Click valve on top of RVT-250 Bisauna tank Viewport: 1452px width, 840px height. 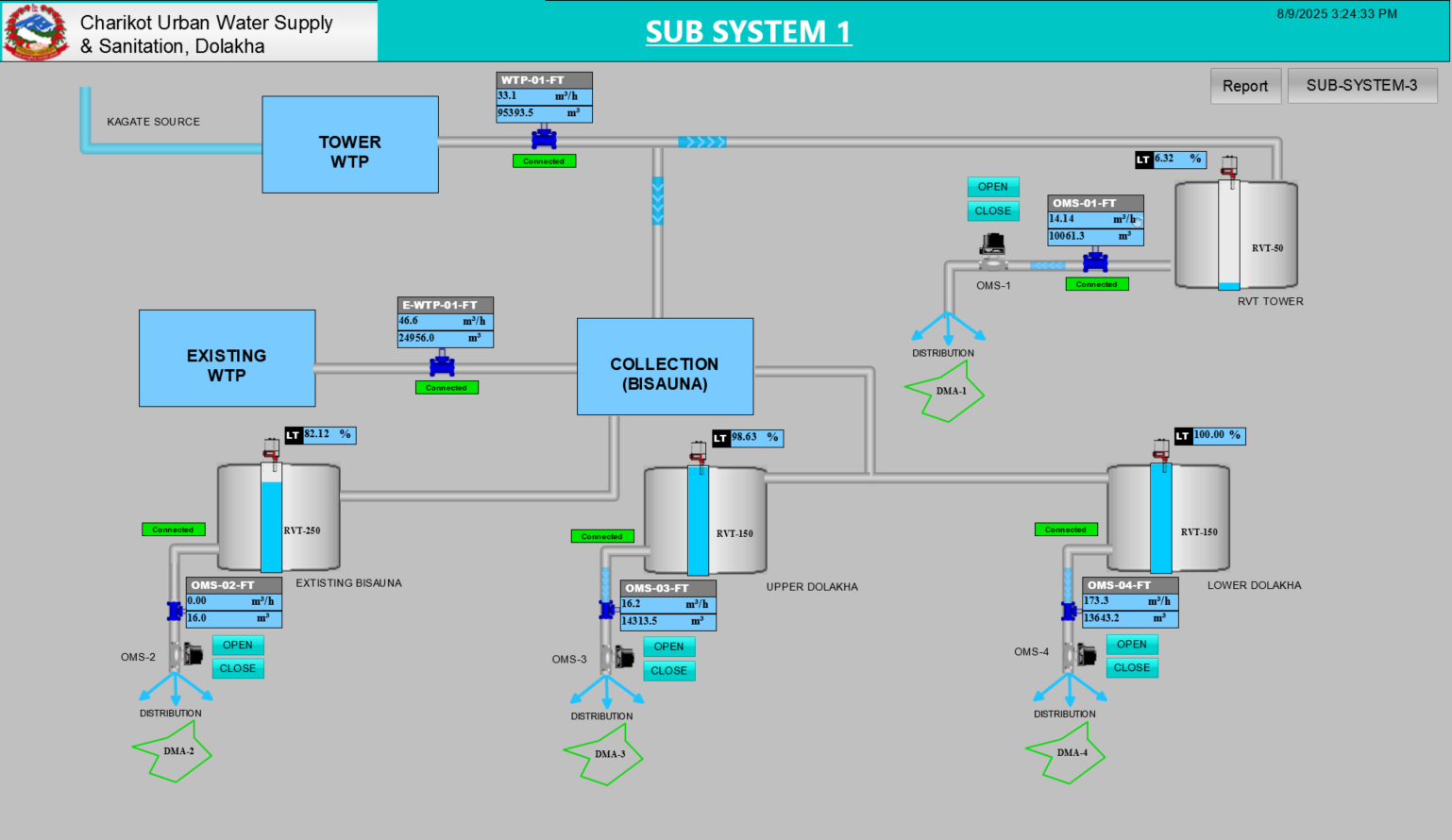pos(271,449)
